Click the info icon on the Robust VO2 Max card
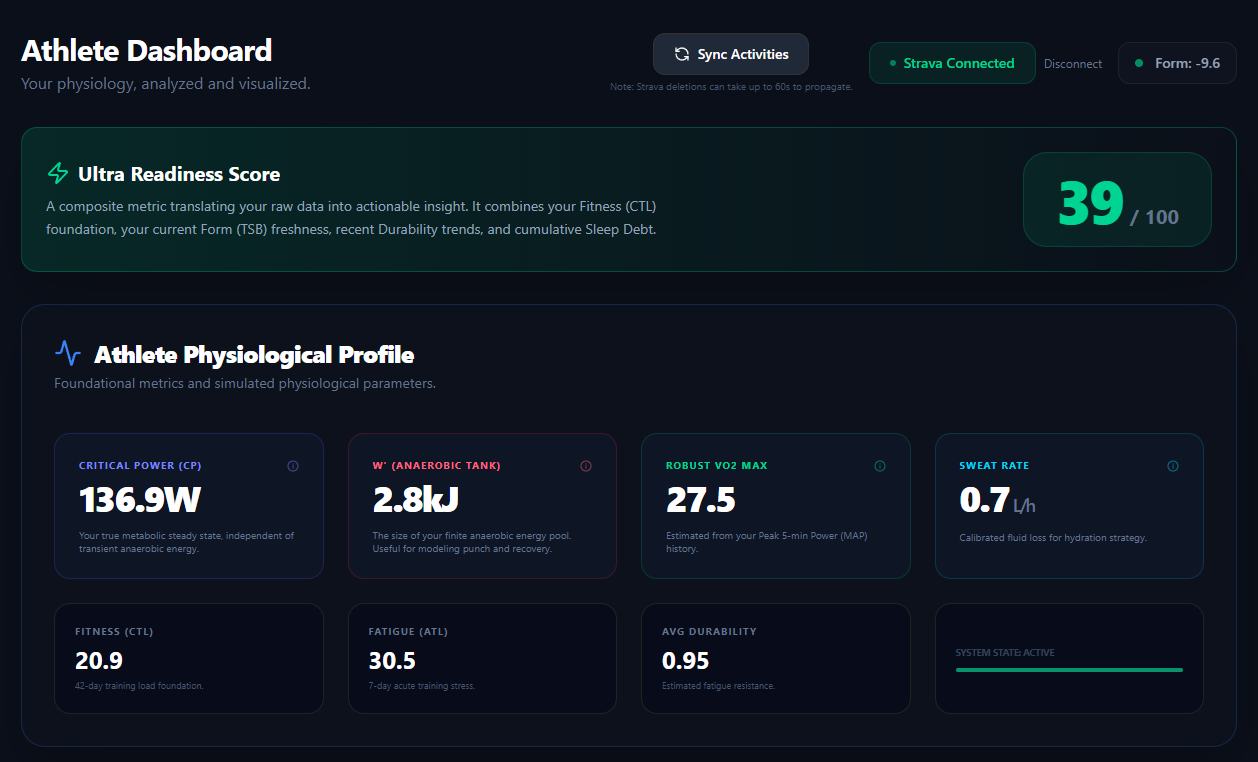 coord(880,465)
